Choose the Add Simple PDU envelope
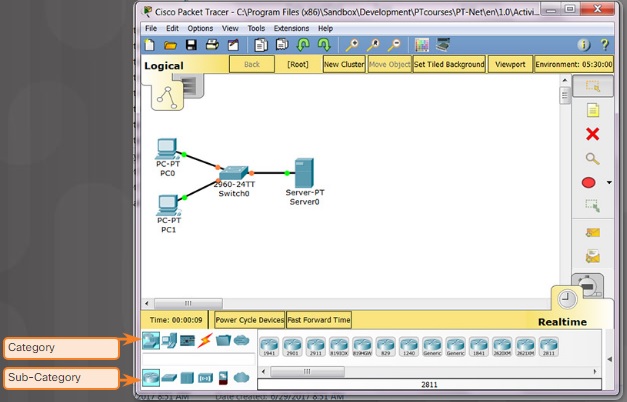 (592, 232)
